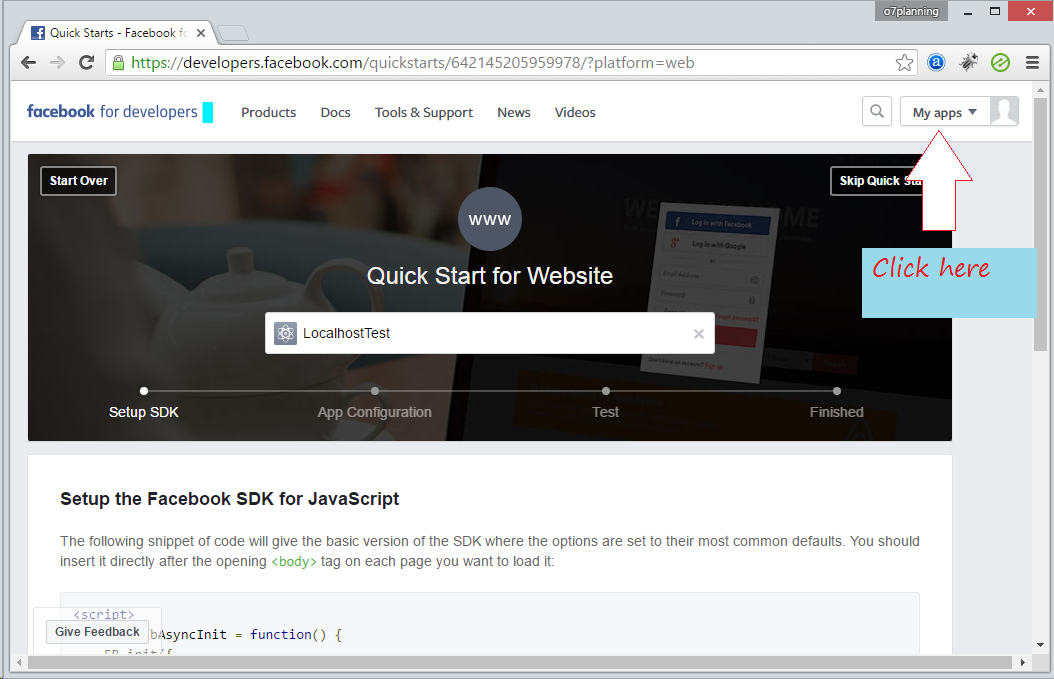Click the LocalhostTest app name field
The height and width of the screenshot is (679, 1054).
point(489,333)
